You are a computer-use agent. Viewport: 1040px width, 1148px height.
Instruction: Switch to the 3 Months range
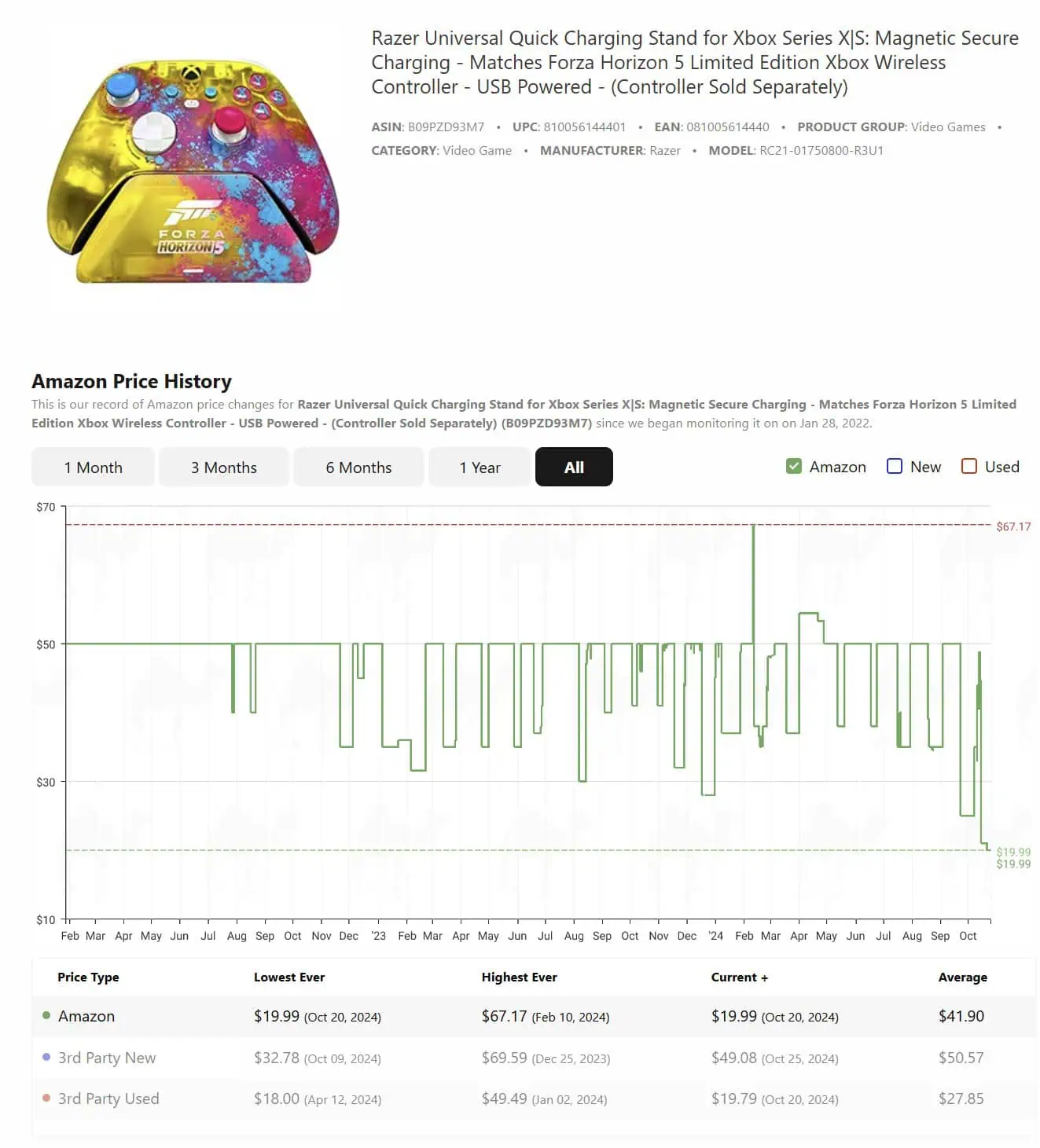coord(223,468)
